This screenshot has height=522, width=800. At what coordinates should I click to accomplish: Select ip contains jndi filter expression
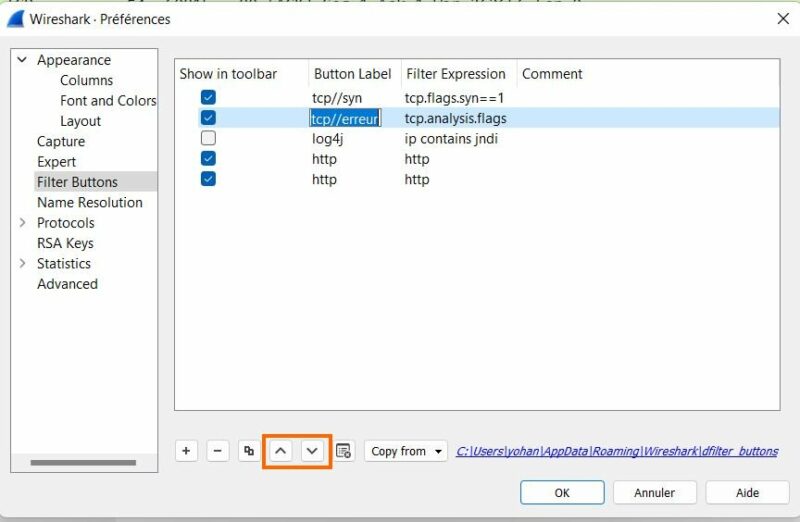(x=451, y=138)
